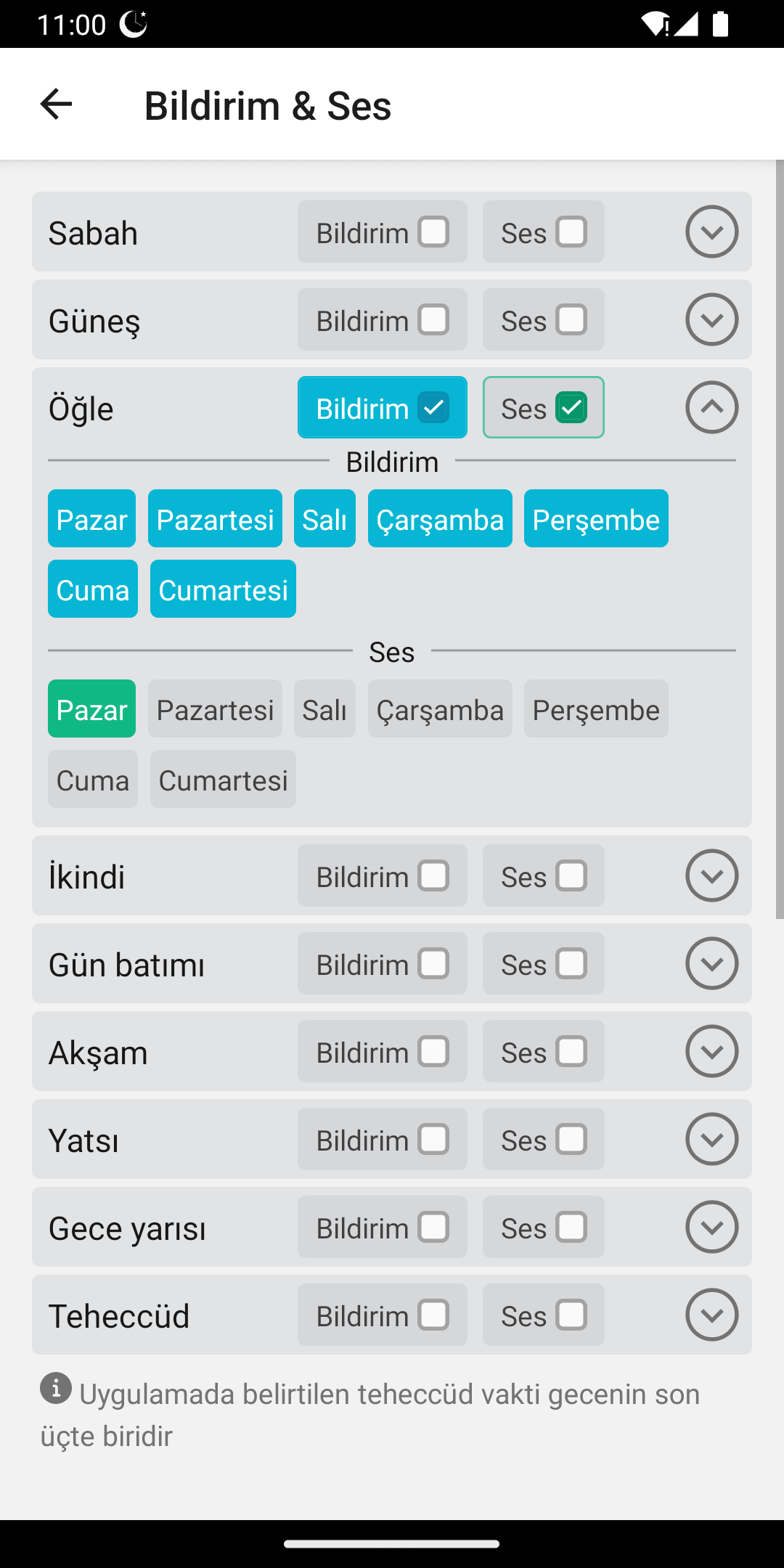Expand the Sabah row chevron
Viewport: 784px width, 1568px height.
[x=711, y=232]
